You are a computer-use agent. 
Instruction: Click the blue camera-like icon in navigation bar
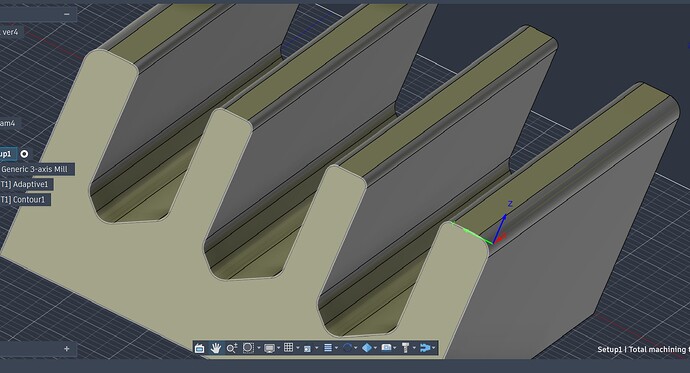(386, 347)
